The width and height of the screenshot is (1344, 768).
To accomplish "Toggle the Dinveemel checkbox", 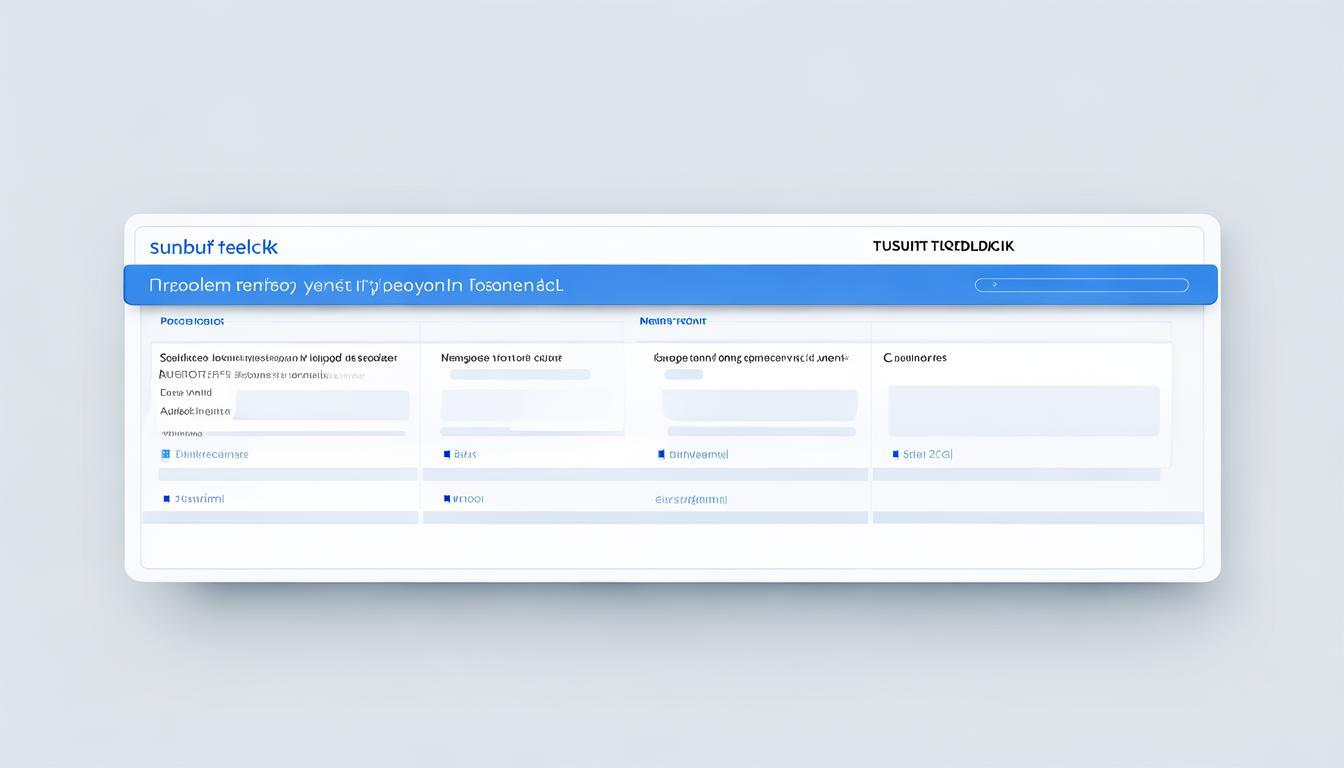I will (x=661, y=454).
